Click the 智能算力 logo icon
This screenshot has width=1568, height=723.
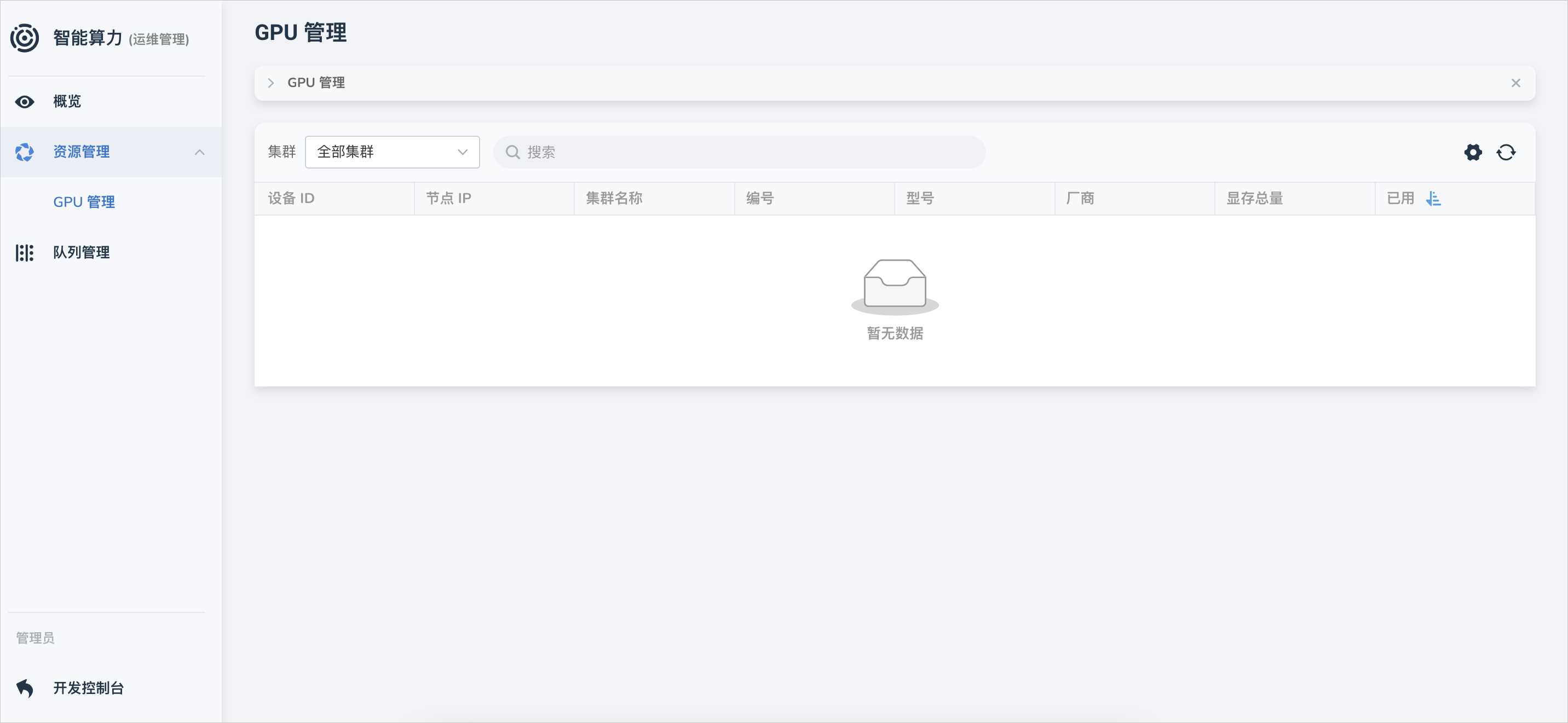coord(24,38)
